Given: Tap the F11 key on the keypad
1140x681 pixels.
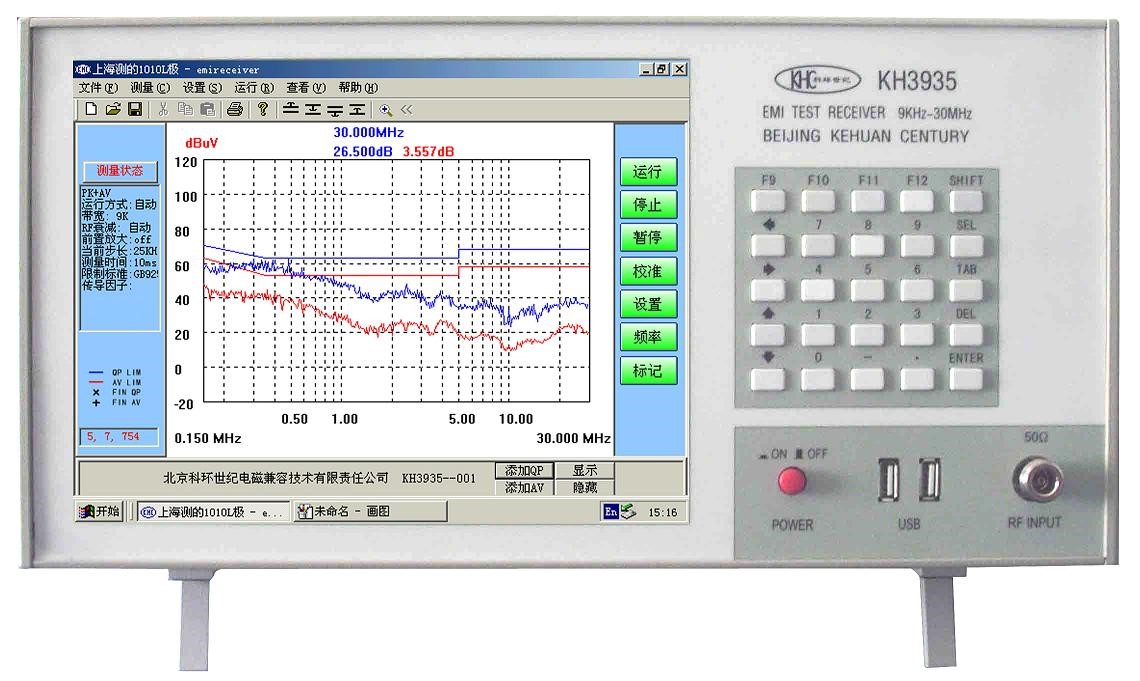Looking at the screenshot, I should click(x=867, y=201).
